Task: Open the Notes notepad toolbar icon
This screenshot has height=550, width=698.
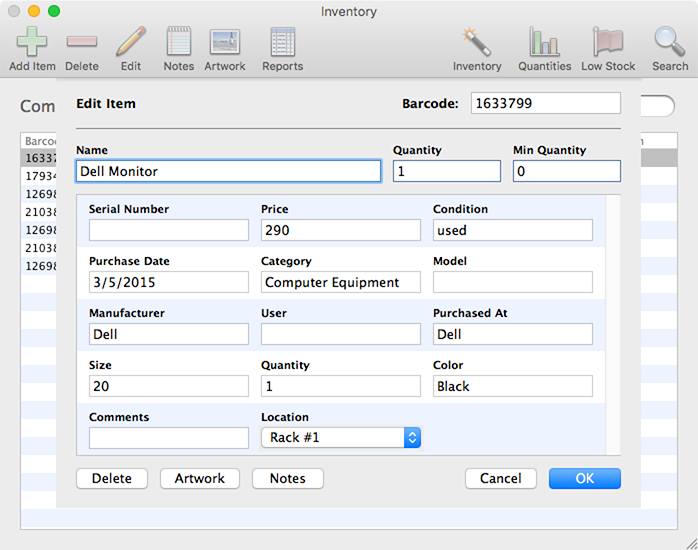Action: coord(179,41)
